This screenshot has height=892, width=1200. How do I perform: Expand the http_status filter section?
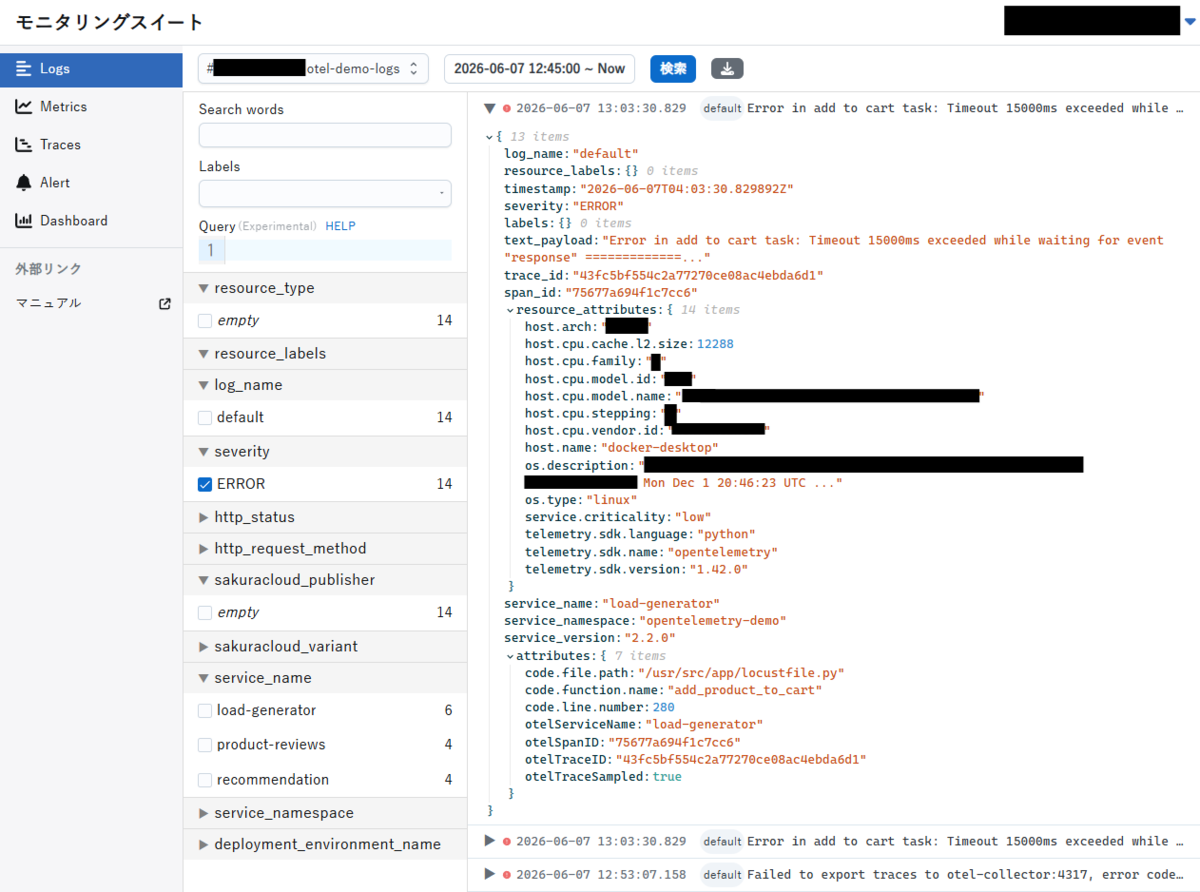coord(325,518)
